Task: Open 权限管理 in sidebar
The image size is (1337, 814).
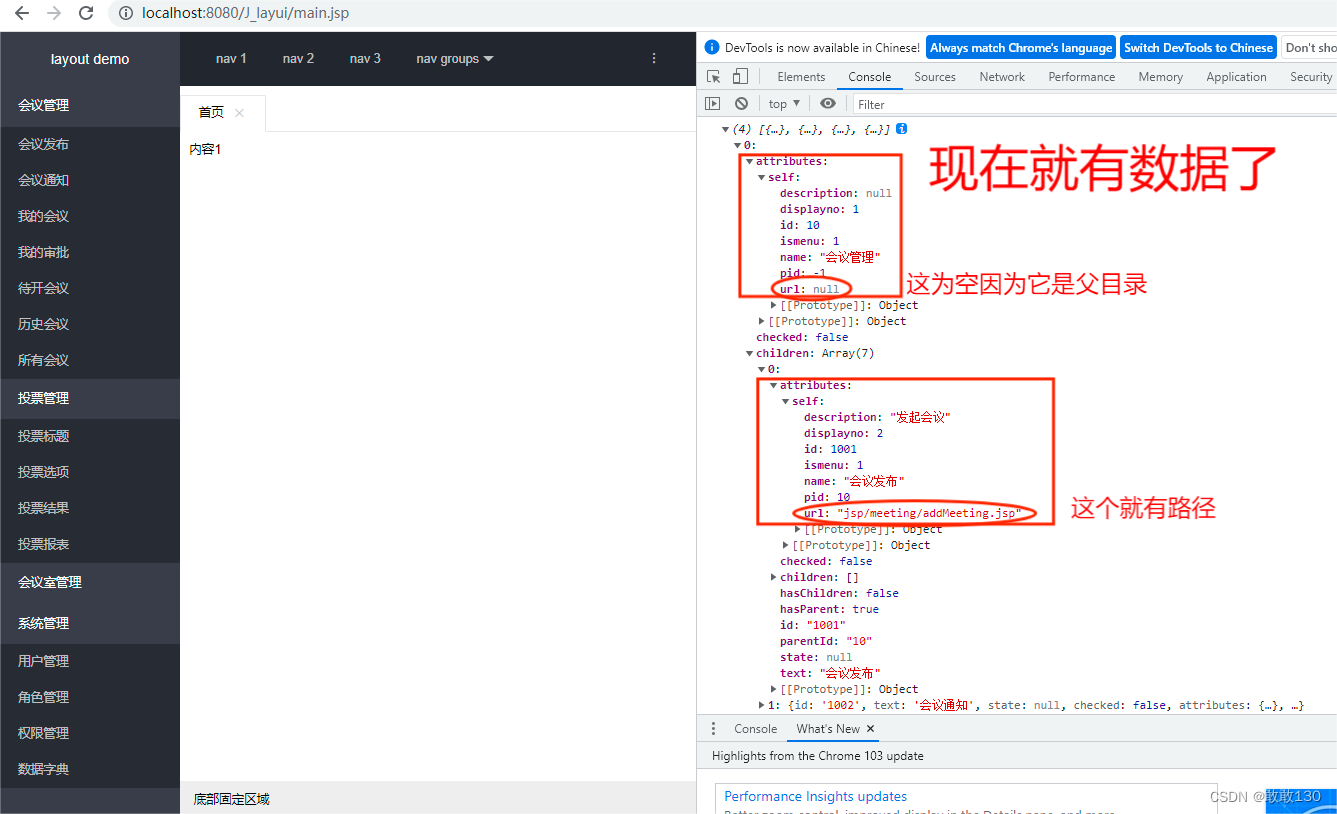Action: coord(90,733)
